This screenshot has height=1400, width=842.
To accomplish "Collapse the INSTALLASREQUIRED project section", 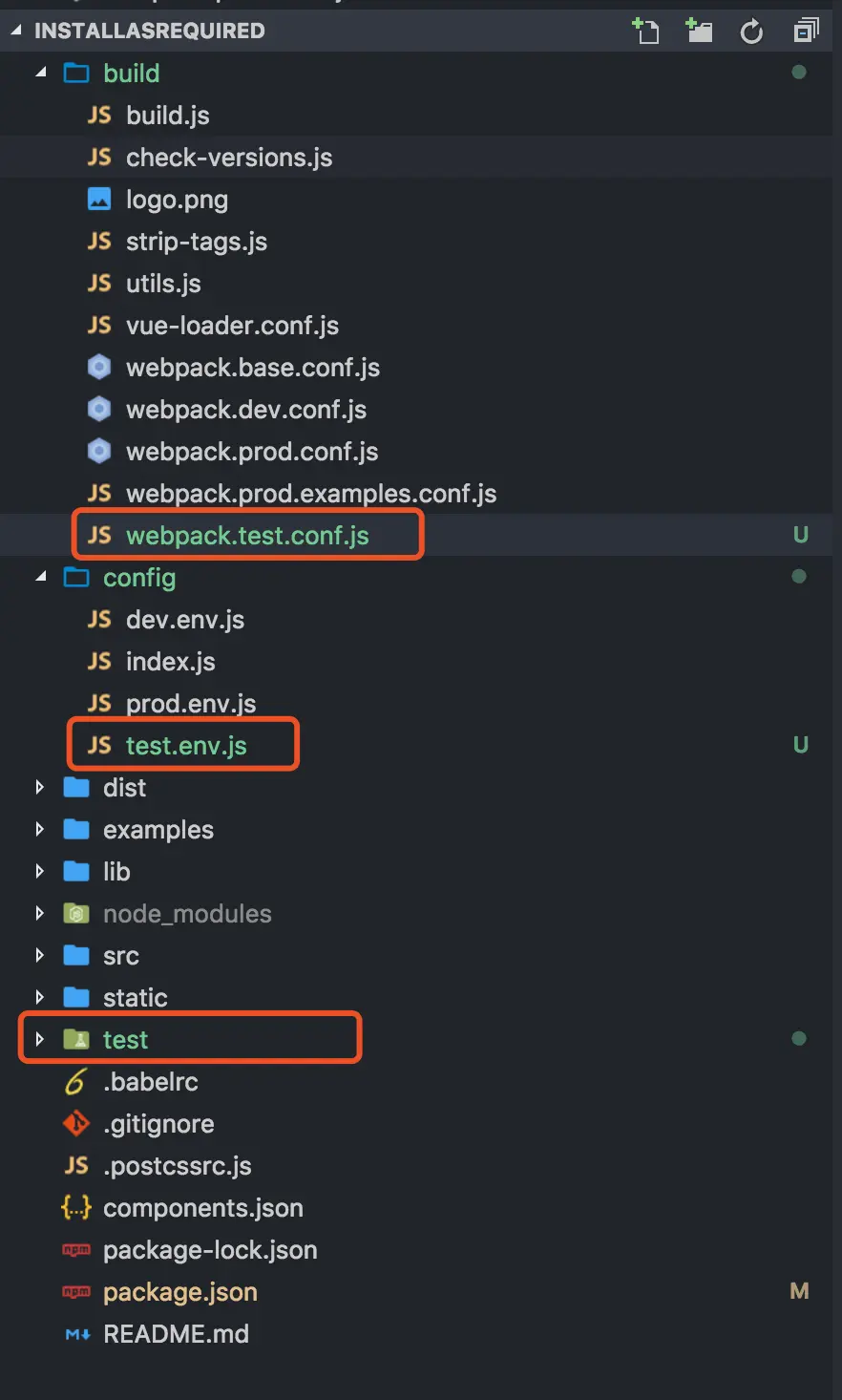I will click(x=16, y=32).
